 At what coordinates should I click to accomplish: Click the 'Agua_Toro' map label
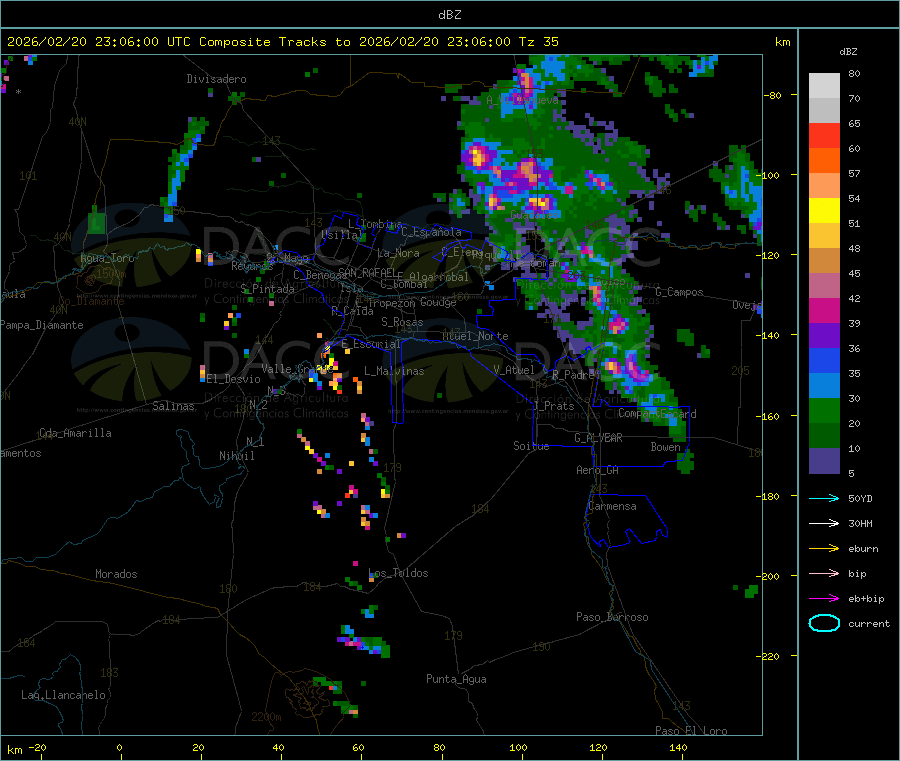[x=107, y=258]
